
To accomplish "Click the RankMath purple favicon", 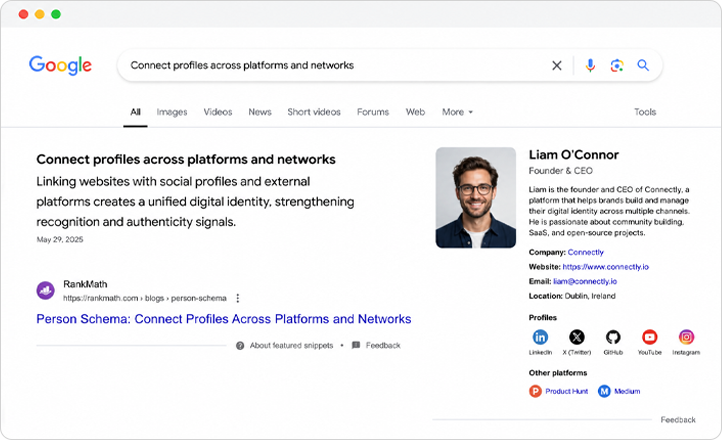I will click(46, 290).
